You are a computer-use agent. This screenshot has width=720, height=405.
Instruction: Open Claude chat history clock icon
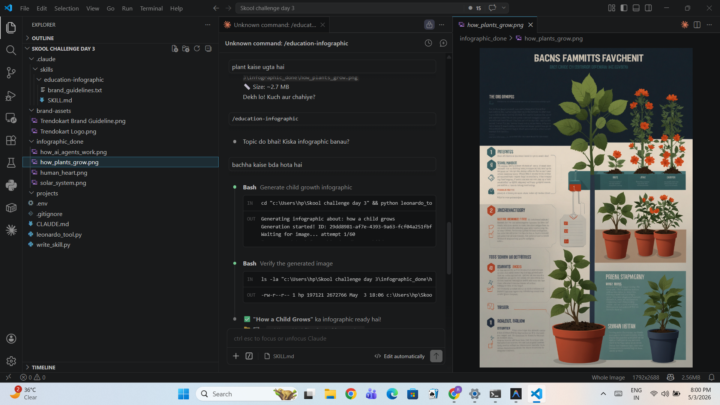[x=428, y=43]
